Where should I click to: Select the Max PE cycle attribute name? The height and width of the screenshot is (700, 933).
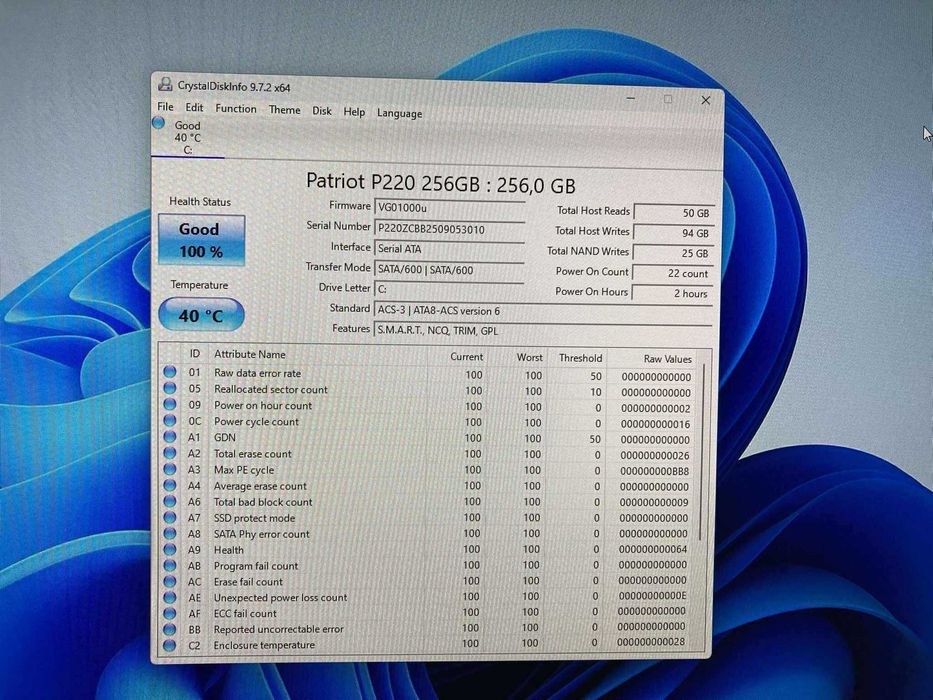[x=244, y=470]
